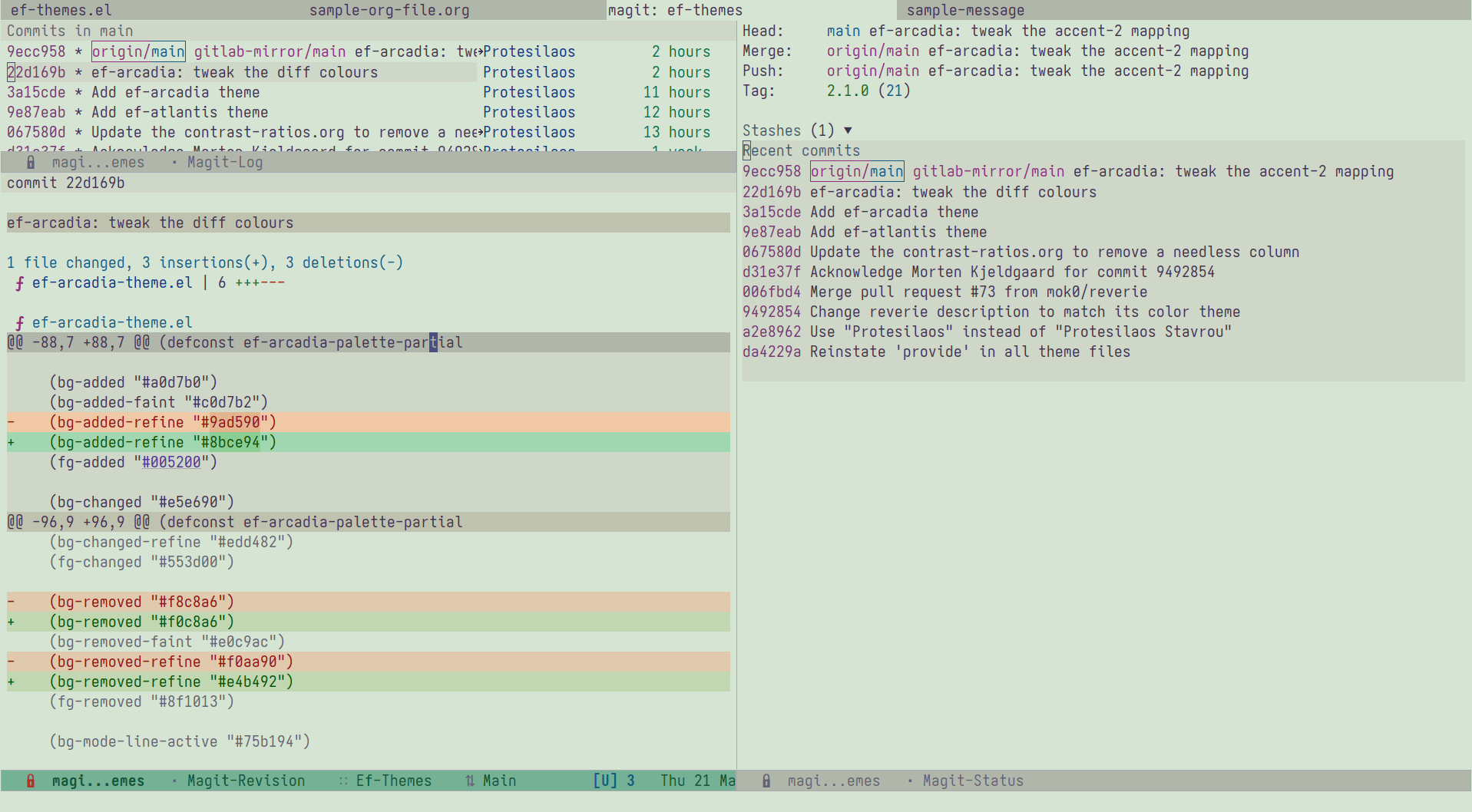Click Magit-Revision in the mode line
1472x812 pixels.
pos(246,781)
